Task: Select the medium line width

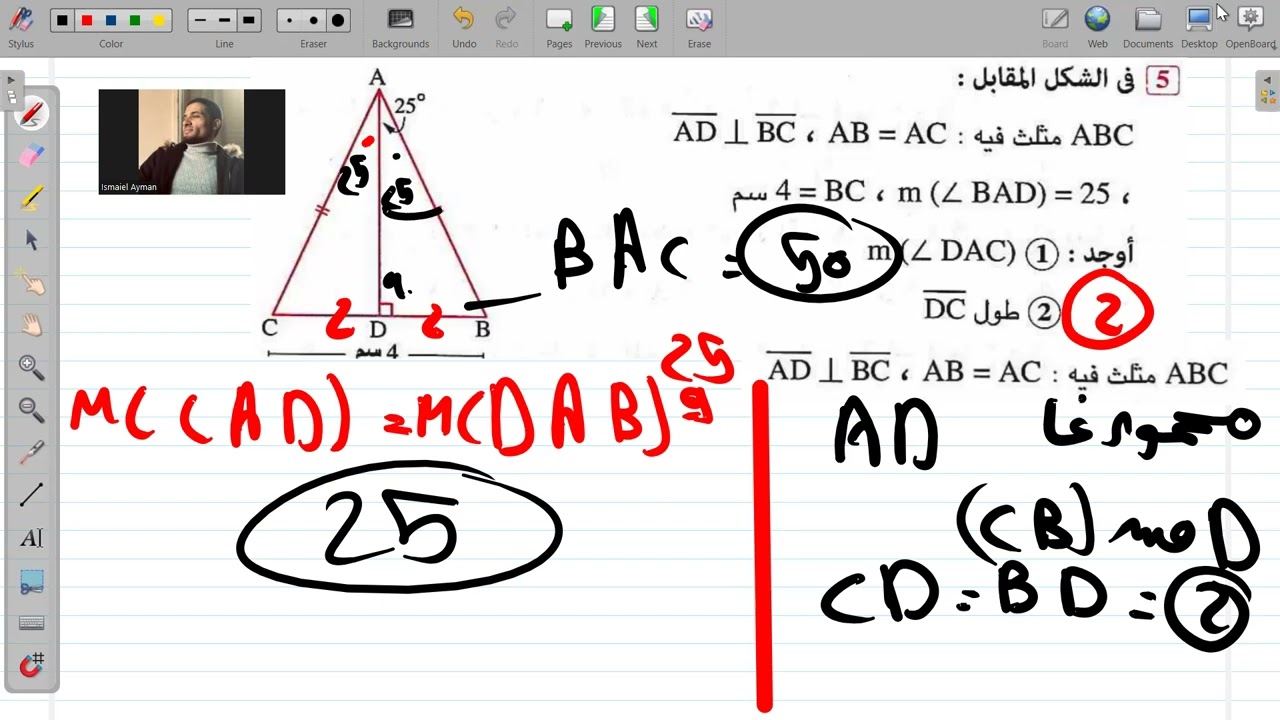Action: click(x=225, y=20)
